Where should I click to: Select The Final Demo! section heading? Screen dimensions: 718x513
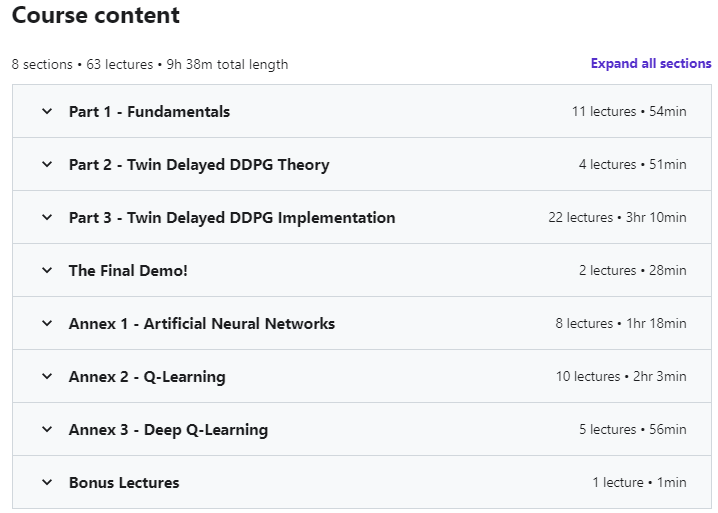point(128,271)
